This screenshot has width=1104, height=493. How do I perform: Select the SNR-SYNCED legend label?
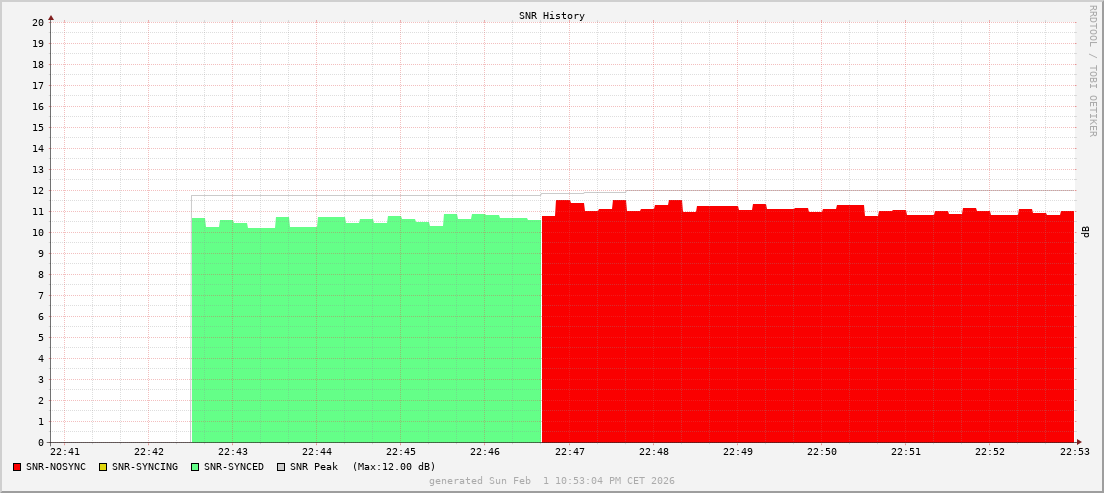[234, 467]
